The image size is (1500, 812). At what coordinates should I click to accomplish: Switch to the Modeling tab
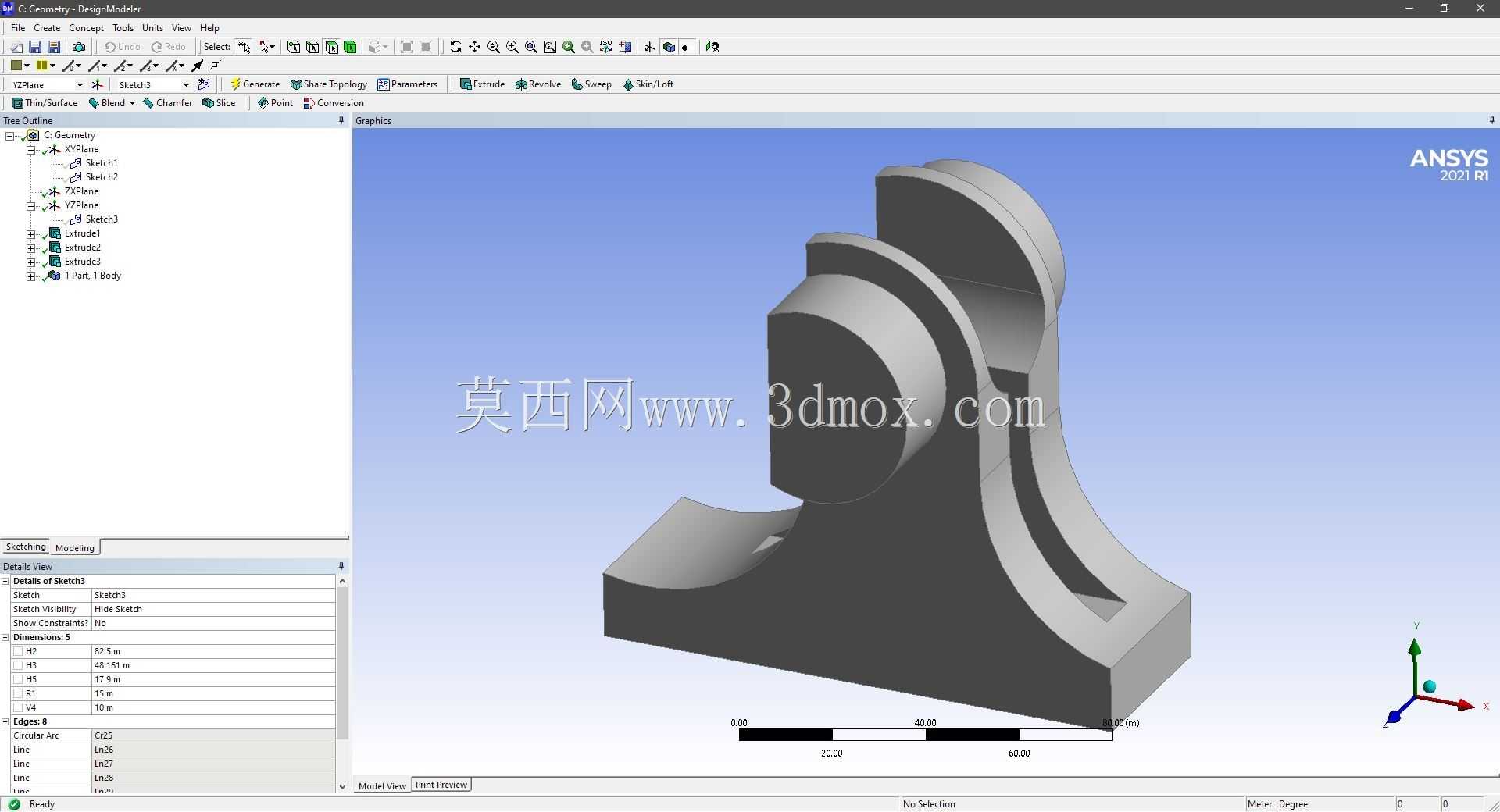coord(75,547)
